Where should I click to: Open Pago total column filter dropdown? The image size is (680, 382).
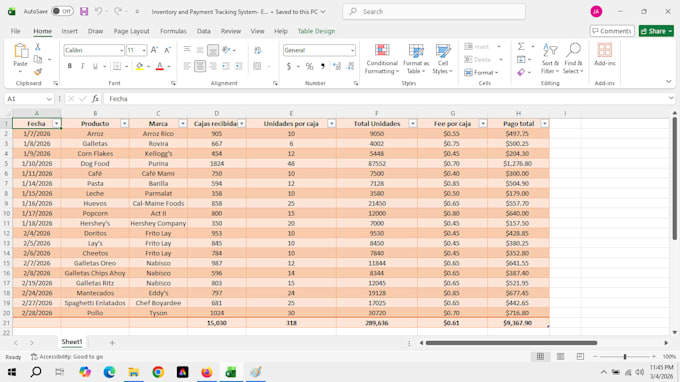click(545, 124)
